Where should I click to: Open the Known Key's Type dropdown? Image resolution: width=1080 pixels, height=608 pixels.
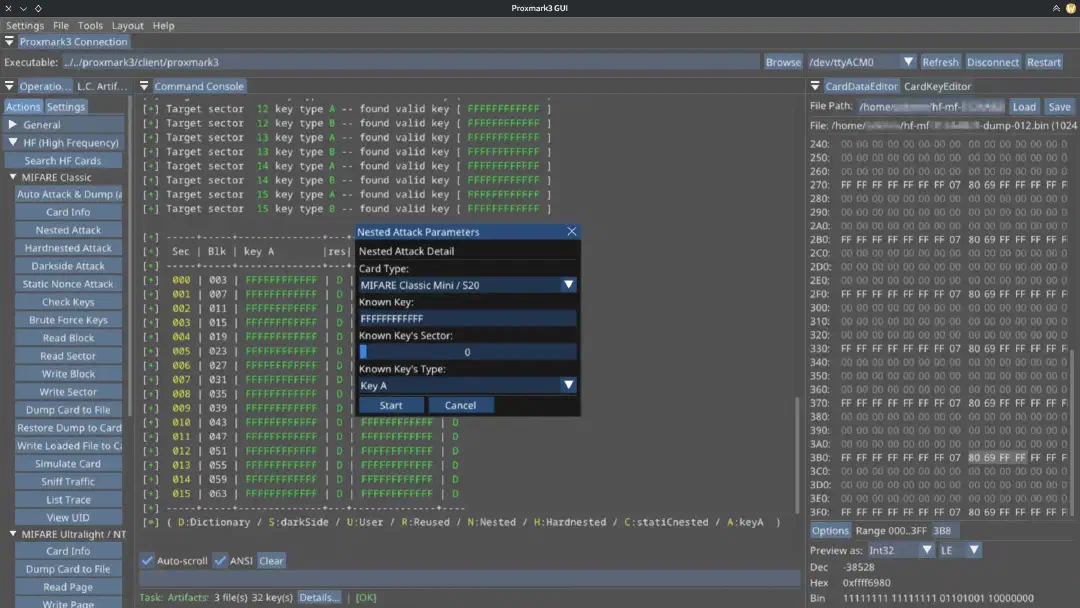pyautogui.click(x=568, y=385)
